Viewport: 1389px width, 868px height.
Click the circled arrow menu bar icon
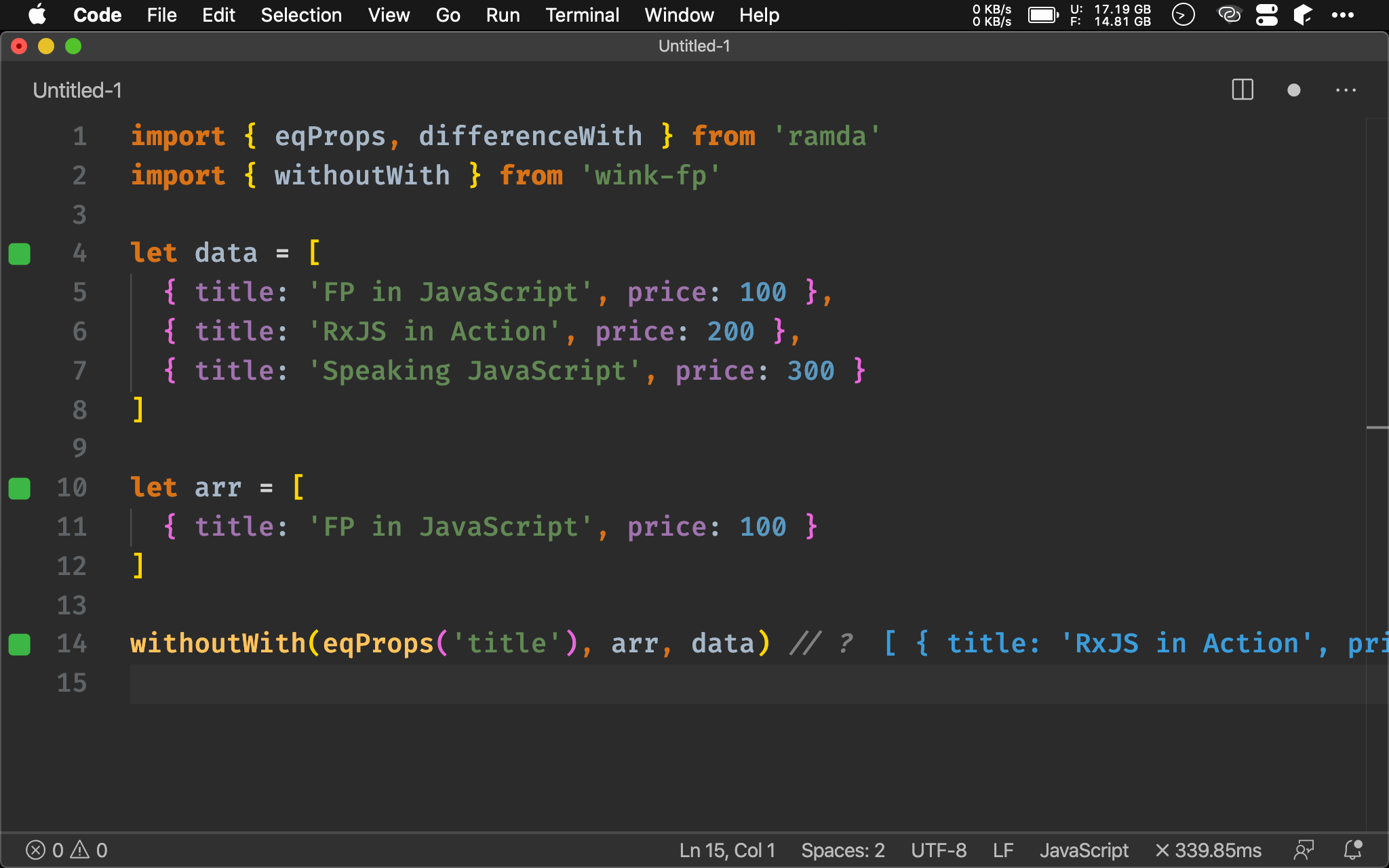point(1183,14)
